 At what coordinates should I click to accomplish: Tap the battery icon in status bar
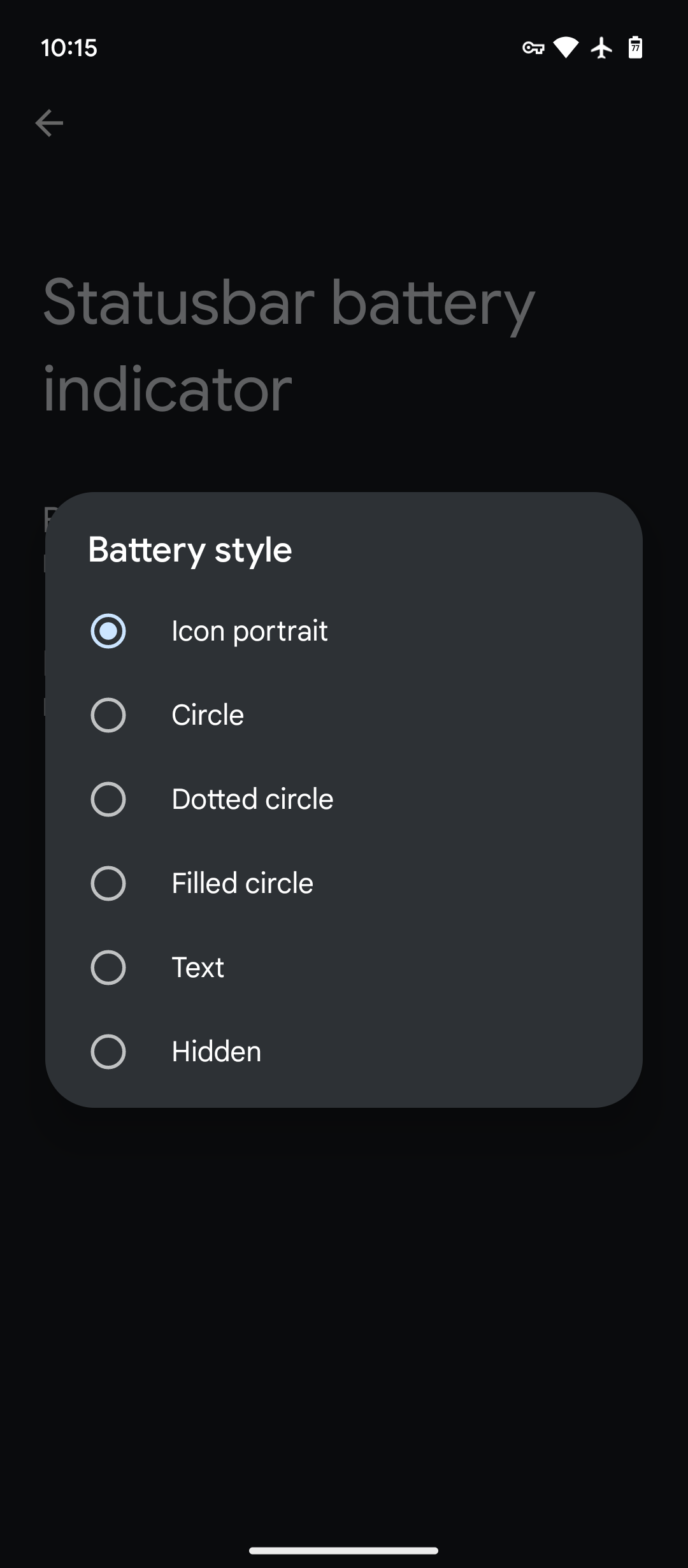pyautogui.click(x=635, y=48)
